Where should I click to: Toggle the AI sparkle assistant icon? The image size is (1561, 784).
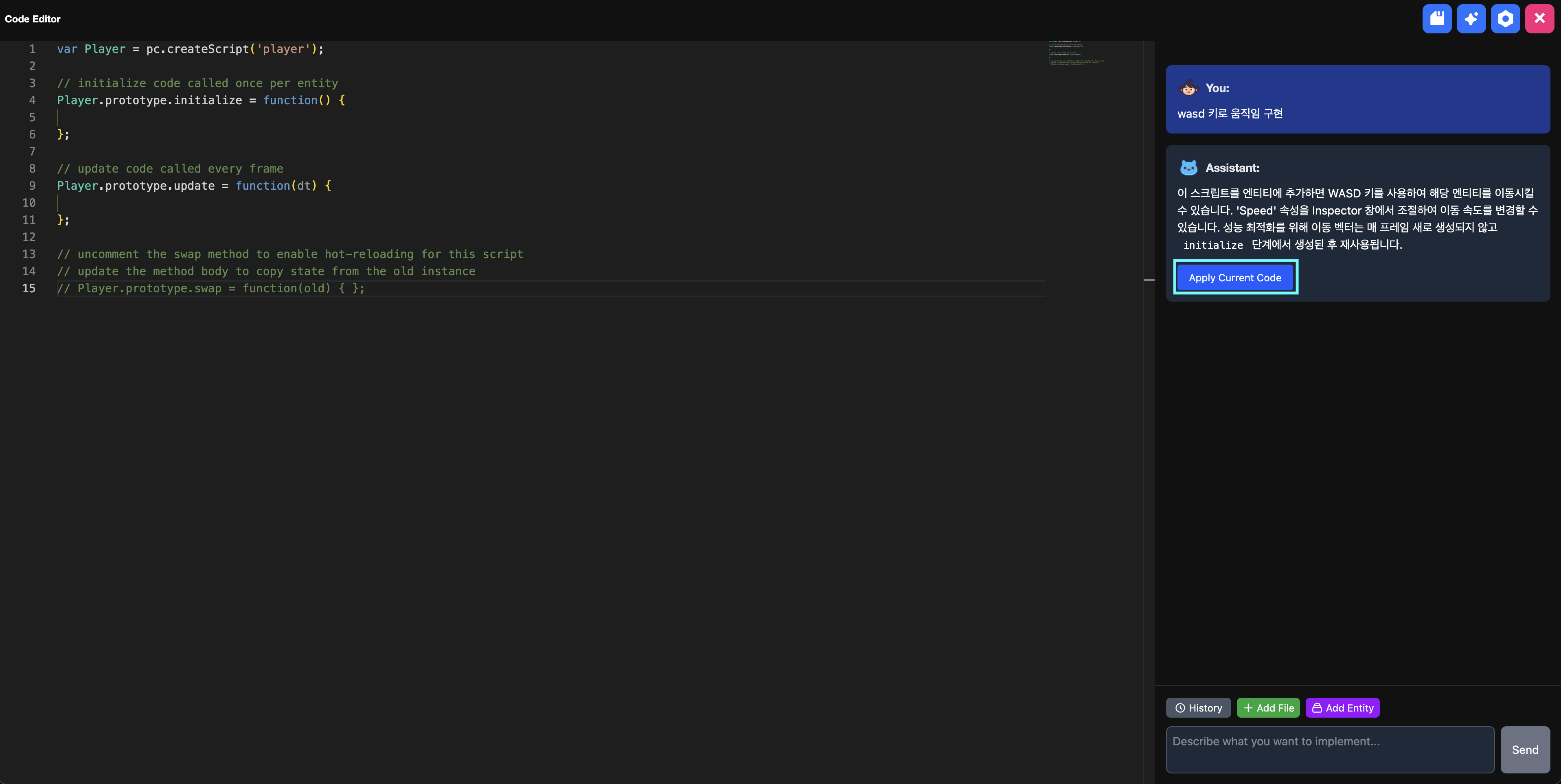click(x=1471, y=19)
